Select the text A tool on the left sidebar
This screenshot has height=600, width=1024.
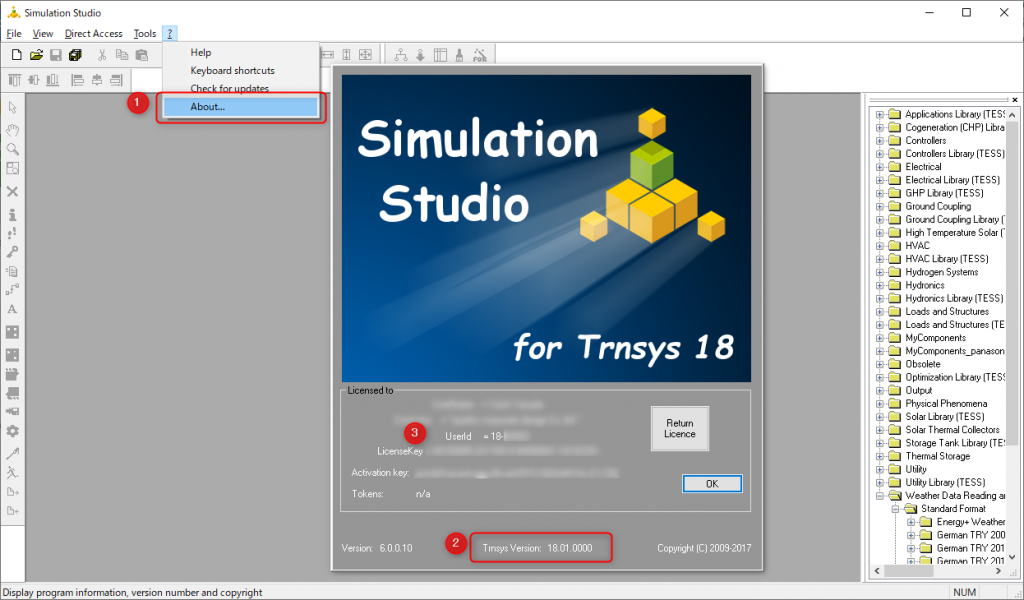[x=12, y=308]
